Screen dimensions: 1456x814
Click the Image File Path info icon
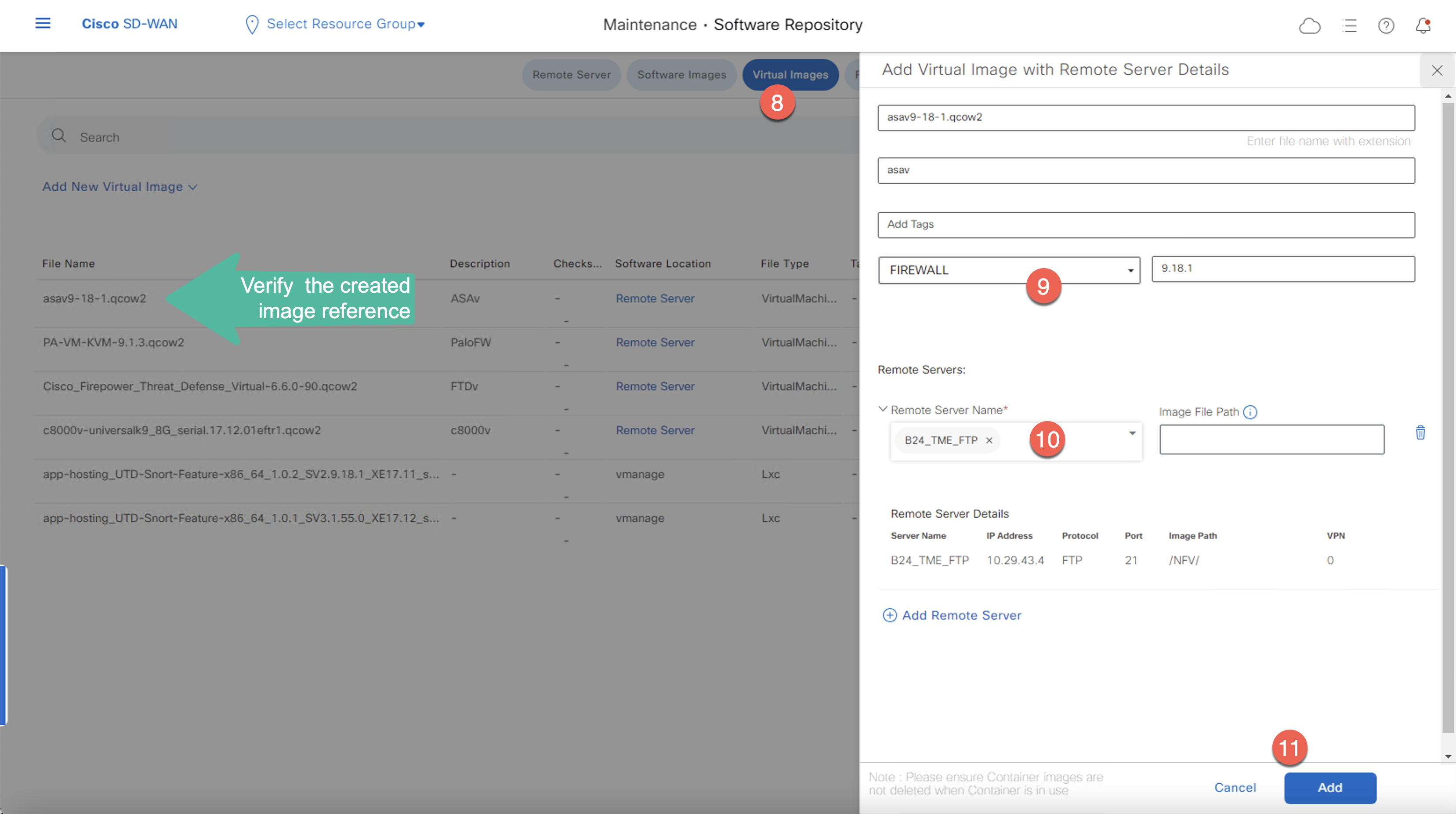pyautogui.click(x=1250, y=411)
